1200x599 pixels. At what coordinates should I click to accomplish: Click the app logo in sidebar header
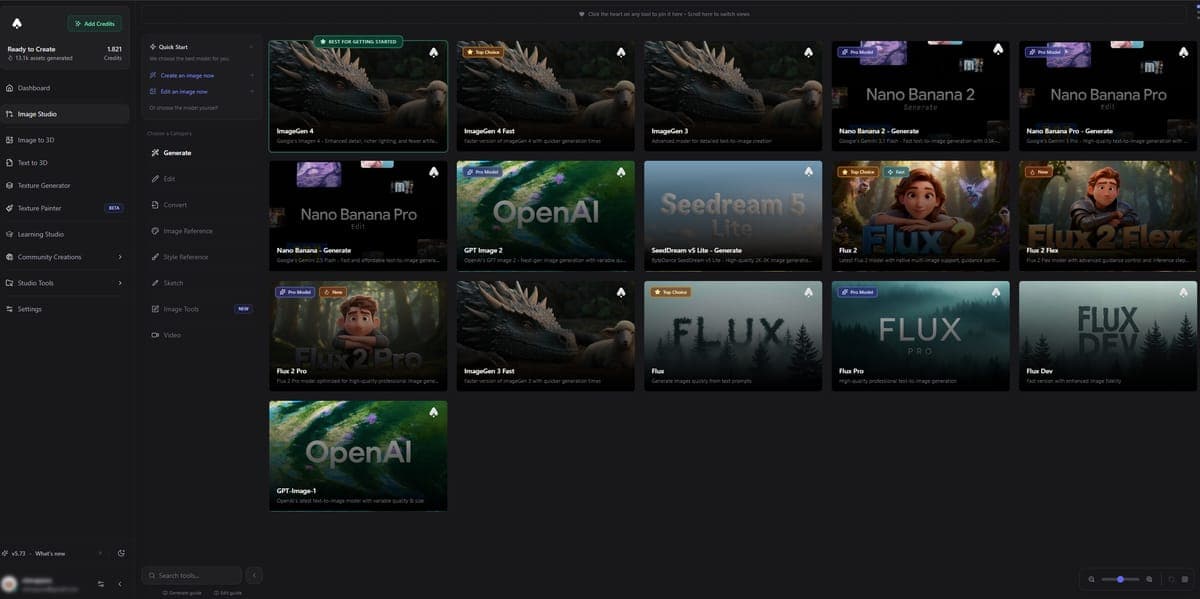click(17, 23)
